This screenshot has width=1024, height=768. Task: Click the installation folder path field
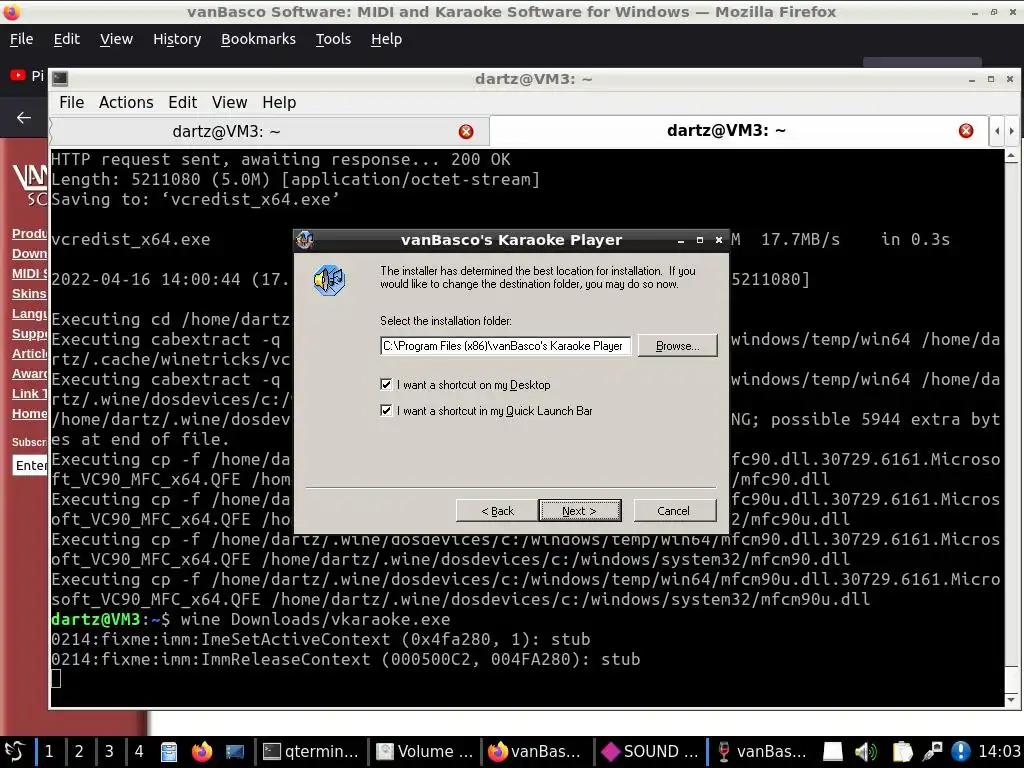pyautogui.click(x=505, y=345)
